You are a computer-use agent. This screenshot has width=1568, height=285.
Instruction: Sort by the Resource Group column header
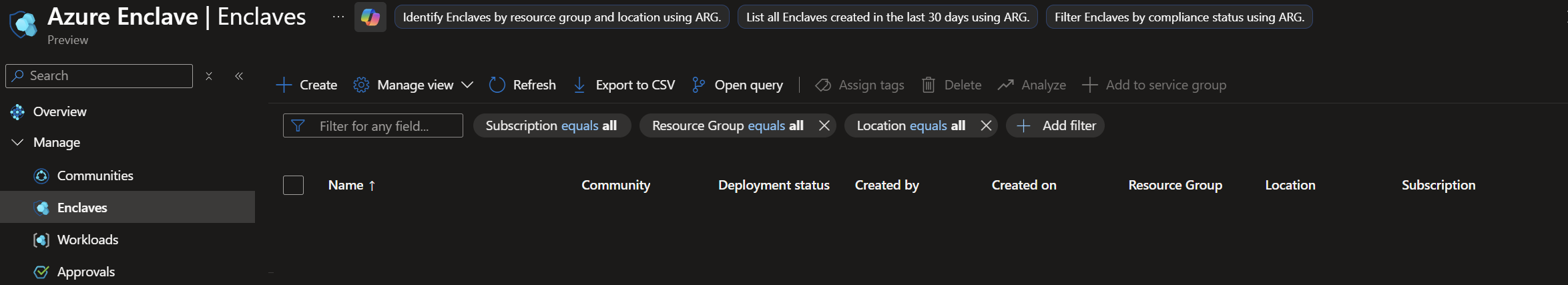pos(1175,185)
